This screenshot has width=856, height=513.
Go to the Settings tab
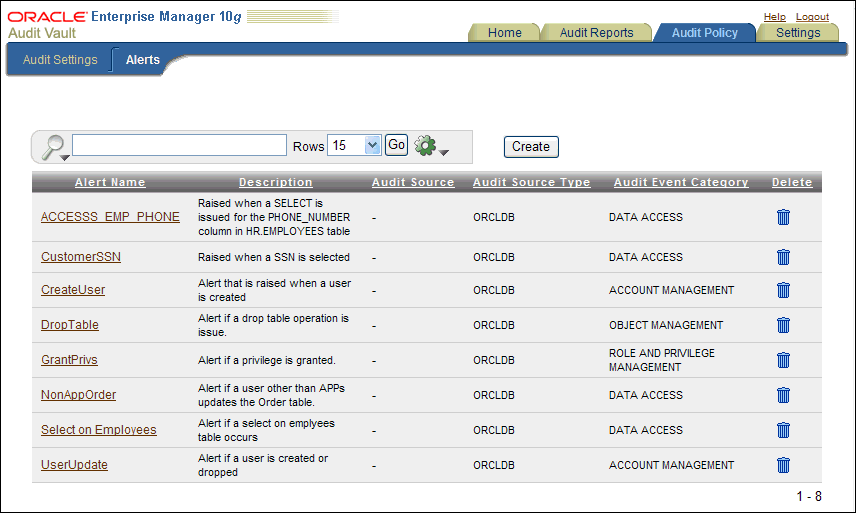(798, 33)
